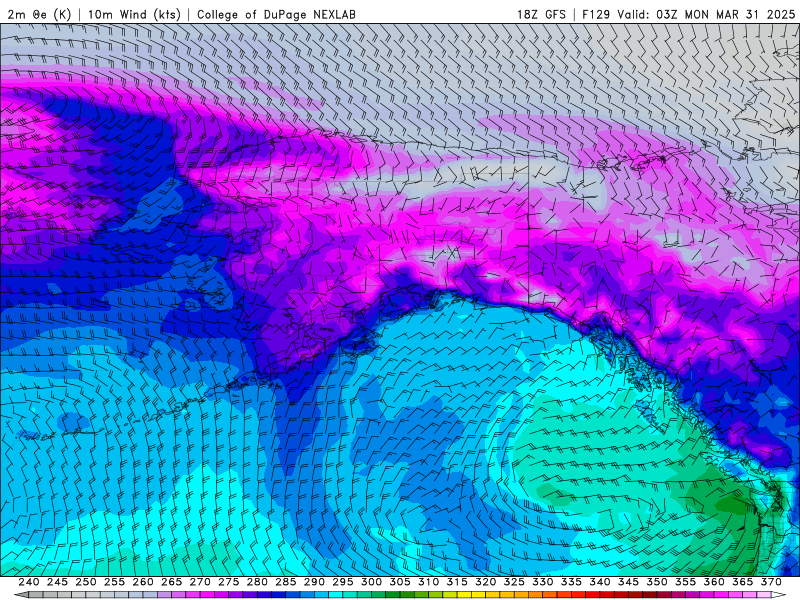
Task: Click the 270 scale label
Action: (x=200, y=582)
